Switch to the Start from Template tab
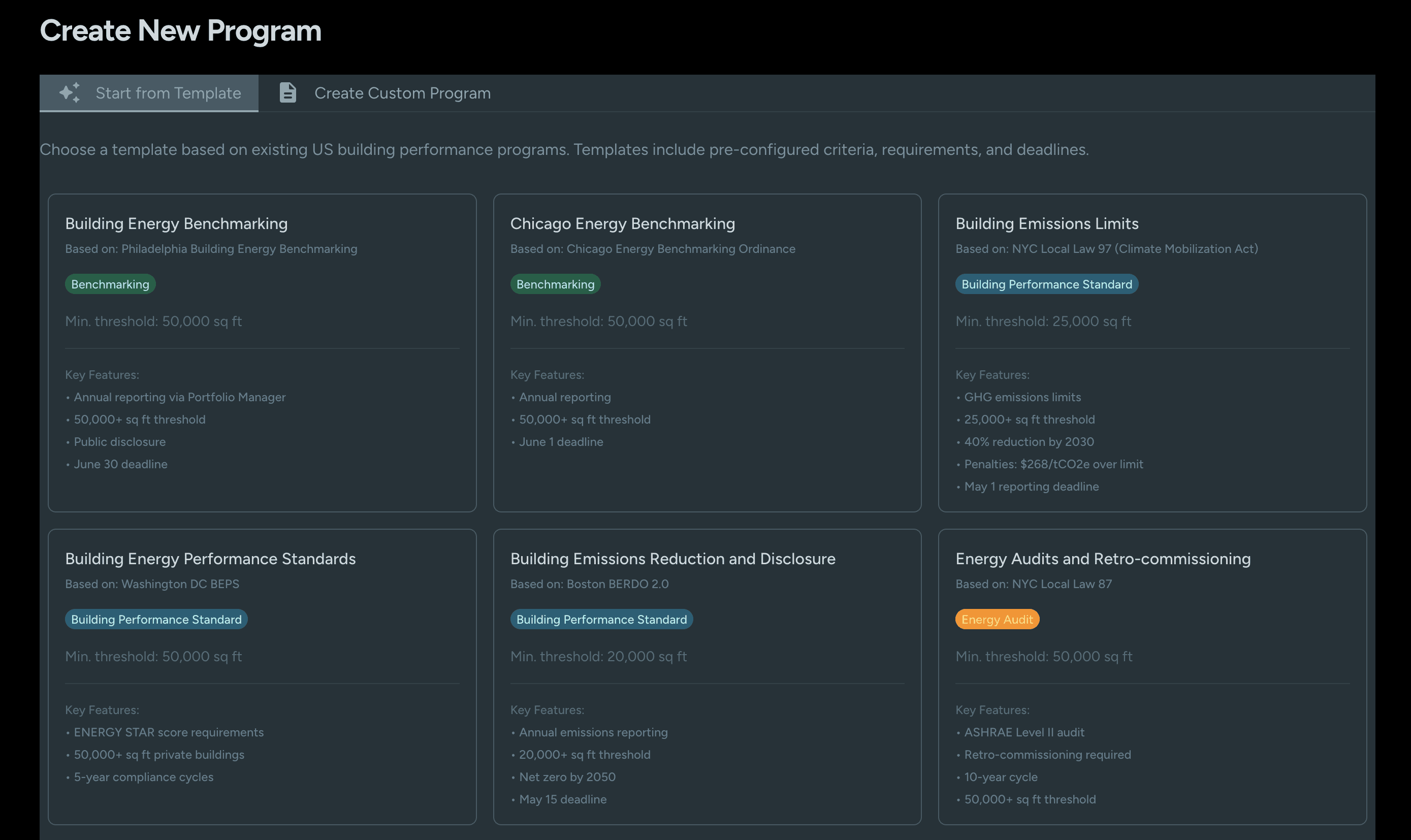The image size is (1411, 840). coord(168,93)
